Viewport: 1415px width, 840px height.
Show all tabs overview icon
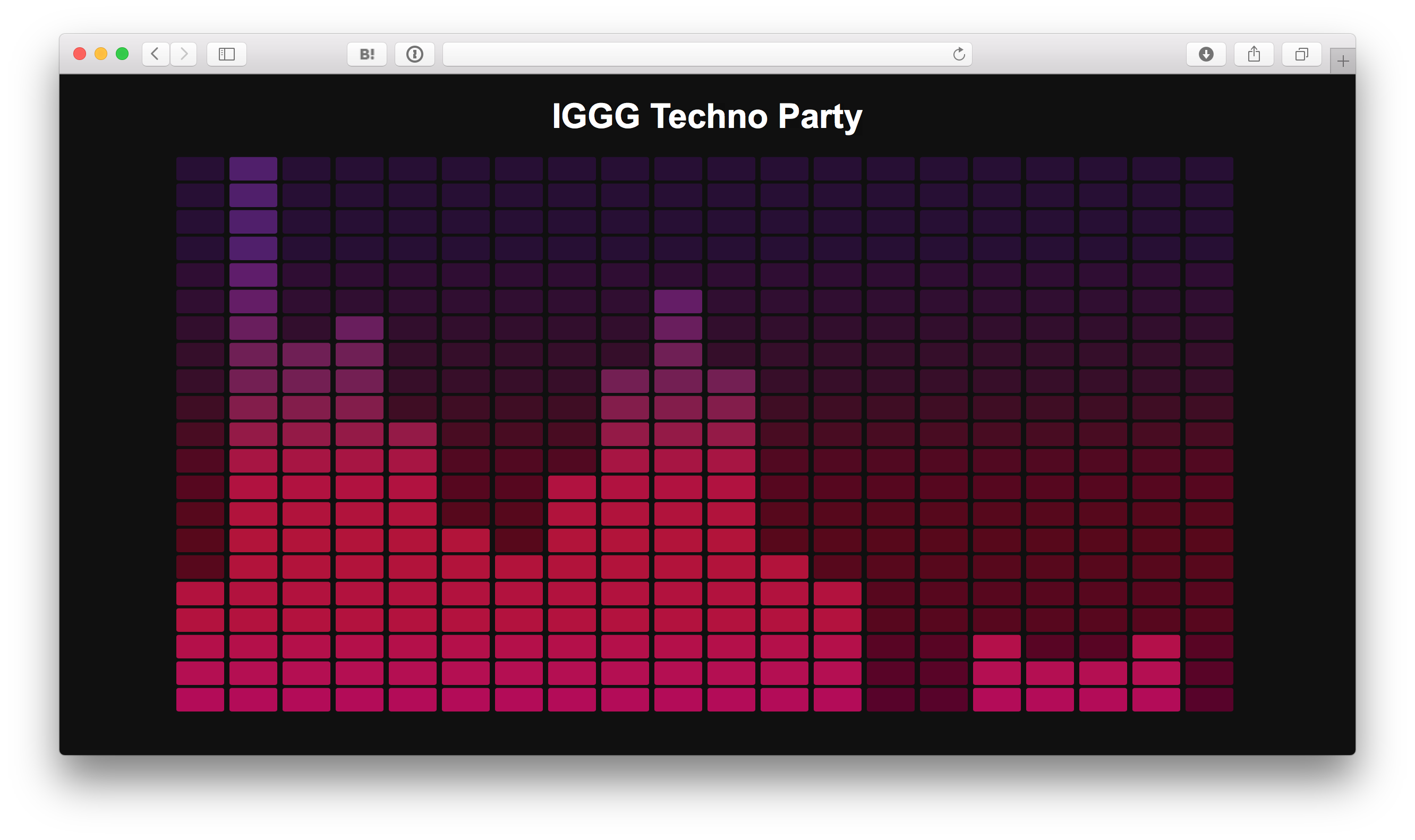coord(1301,54)
